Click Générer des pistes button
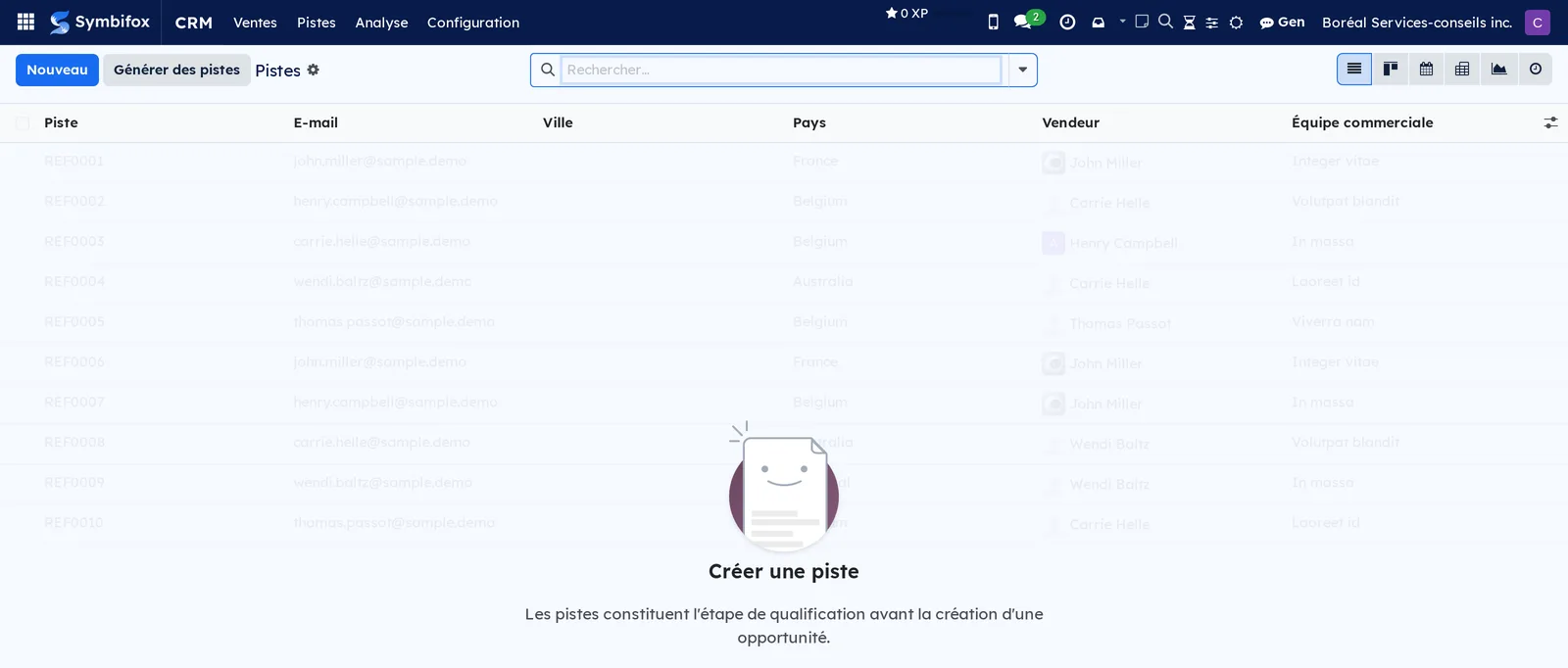This screenshot has height=668, width=1568. tap(176, 70)
